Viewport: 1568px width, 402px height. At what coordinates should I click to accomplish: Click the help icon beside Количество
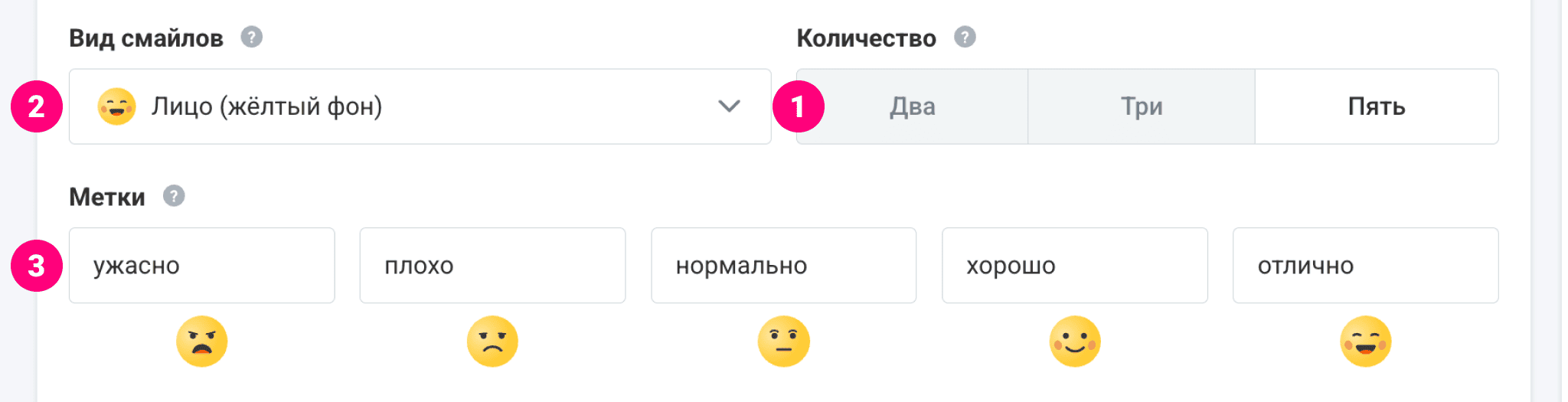pyautogui.click(x=965, y=37)
